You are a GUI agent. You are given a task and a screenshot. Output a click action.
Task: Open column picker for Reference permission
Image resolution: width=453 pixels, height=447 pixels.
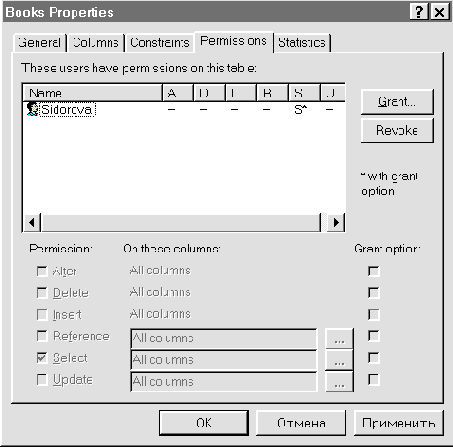pos(339,340)
